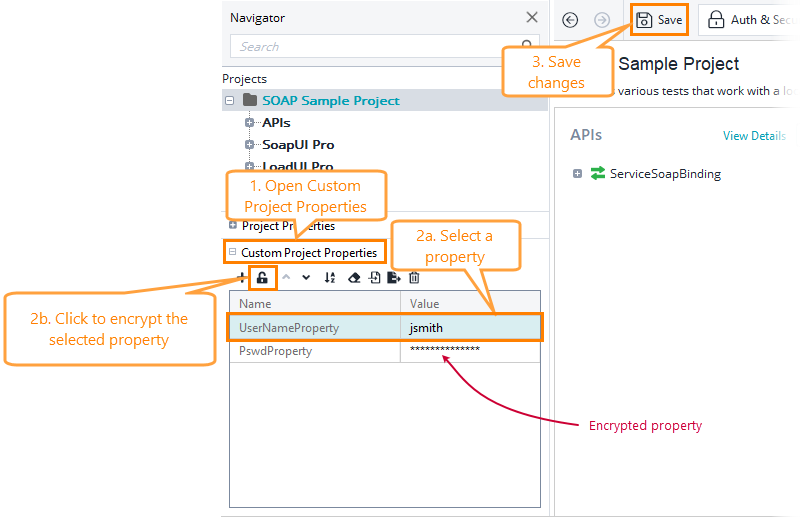Move selected property up
Viewport: 801px width, 517px height.
pyautogui.click(x=286, y=277)
